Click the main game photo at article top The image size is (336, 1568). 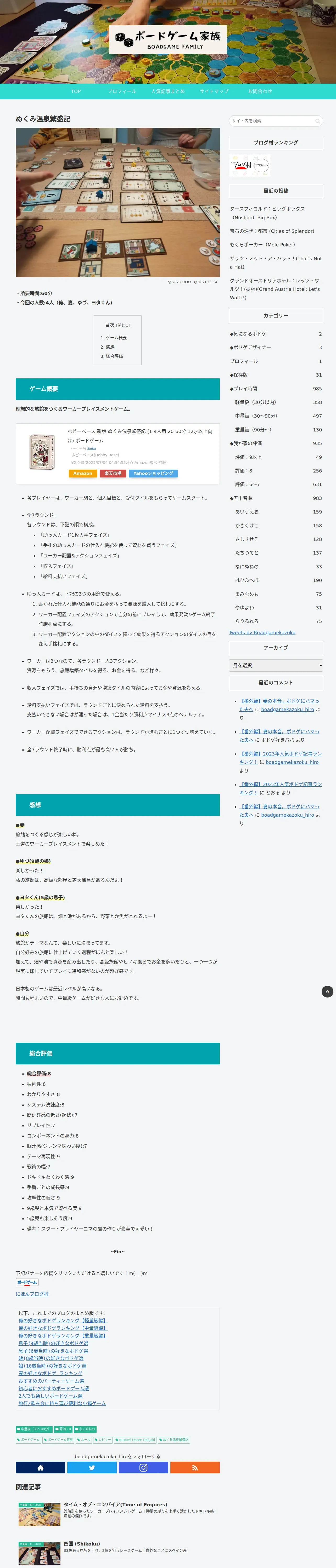(x=118, y=202)
